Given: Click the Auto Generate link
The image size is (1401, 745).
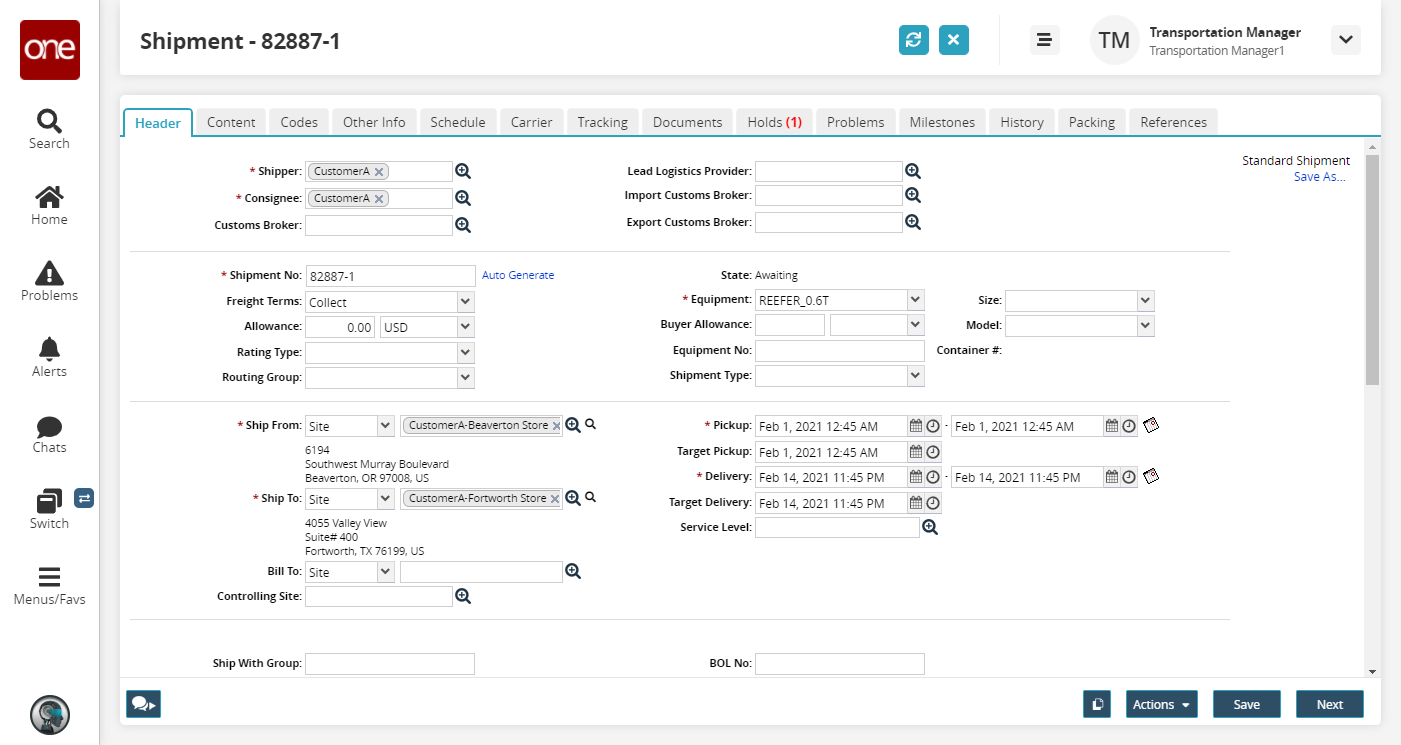Looking at the screenshot, I should 518,275.
